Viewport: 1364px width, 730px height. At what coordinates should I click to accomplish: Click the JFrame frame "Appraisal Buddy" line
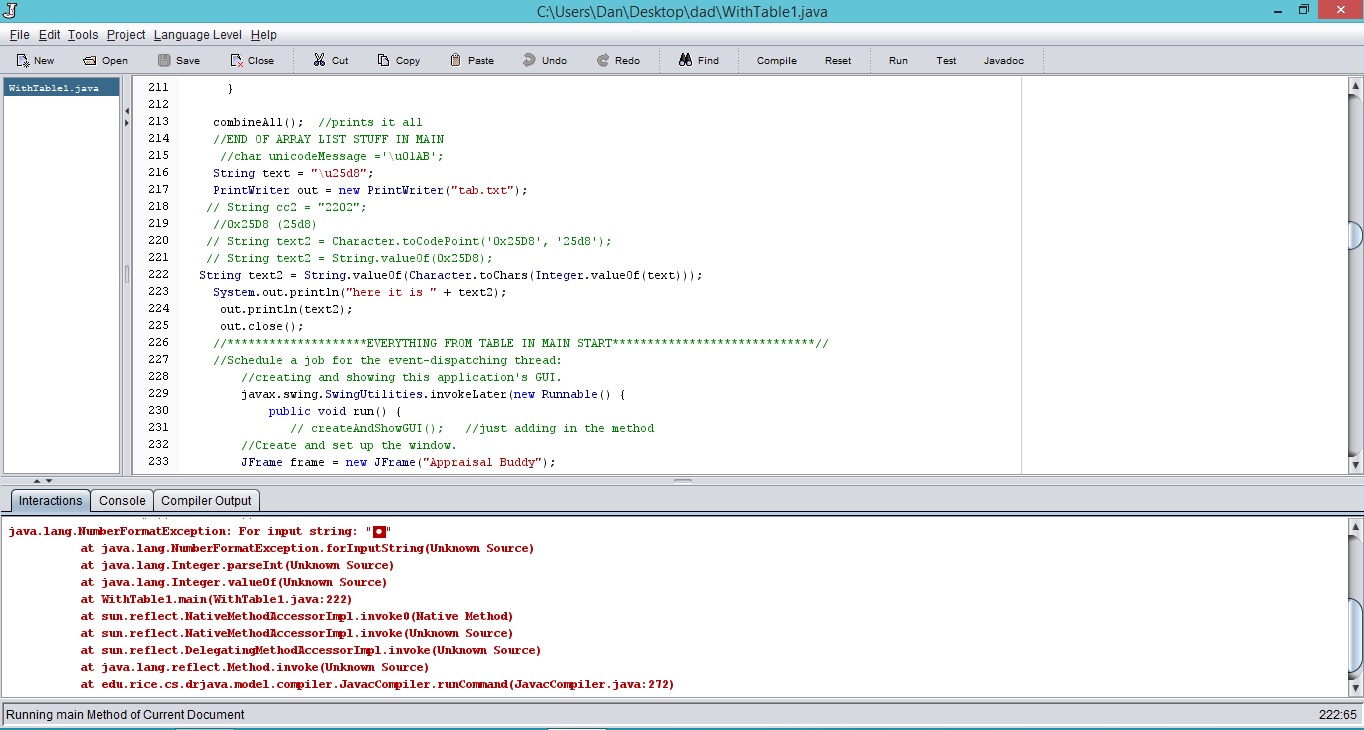(x=397, y=462)
